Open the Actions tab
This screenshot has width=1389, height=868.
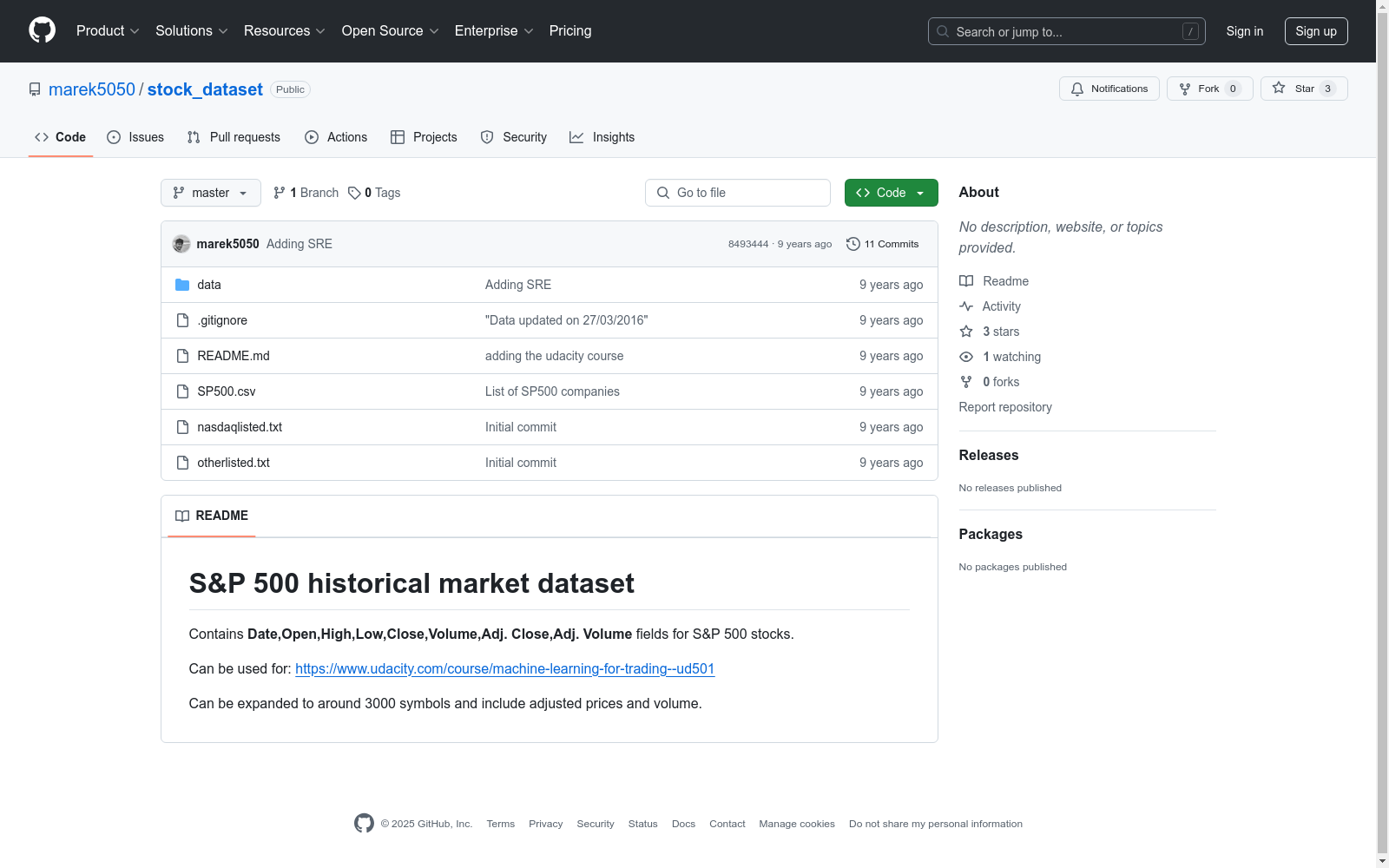tap(336, 137)
